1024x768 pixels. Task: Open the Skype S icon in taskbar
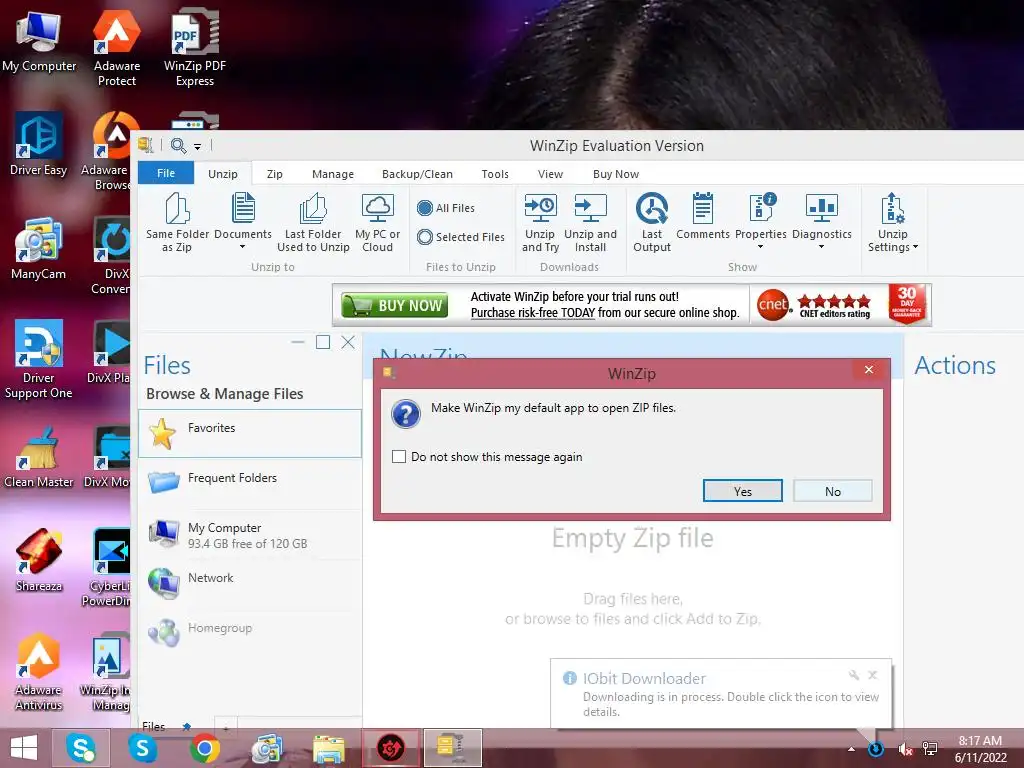(x=142, y=748)
